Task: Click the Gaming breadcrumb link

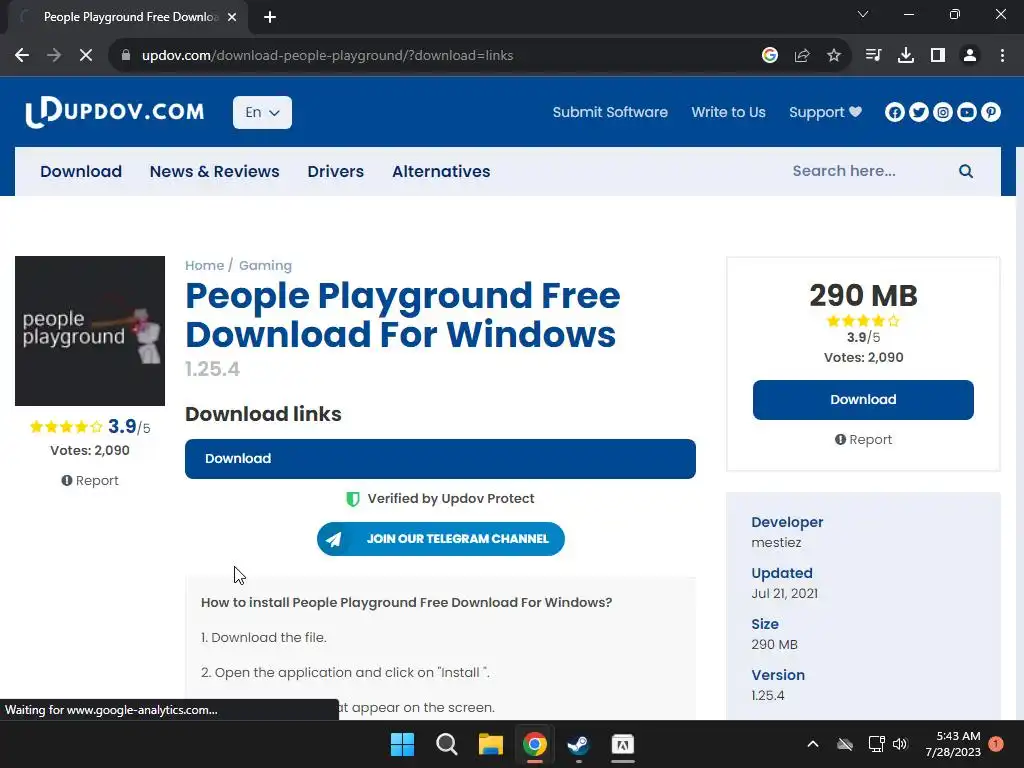Action: point(265,265)
